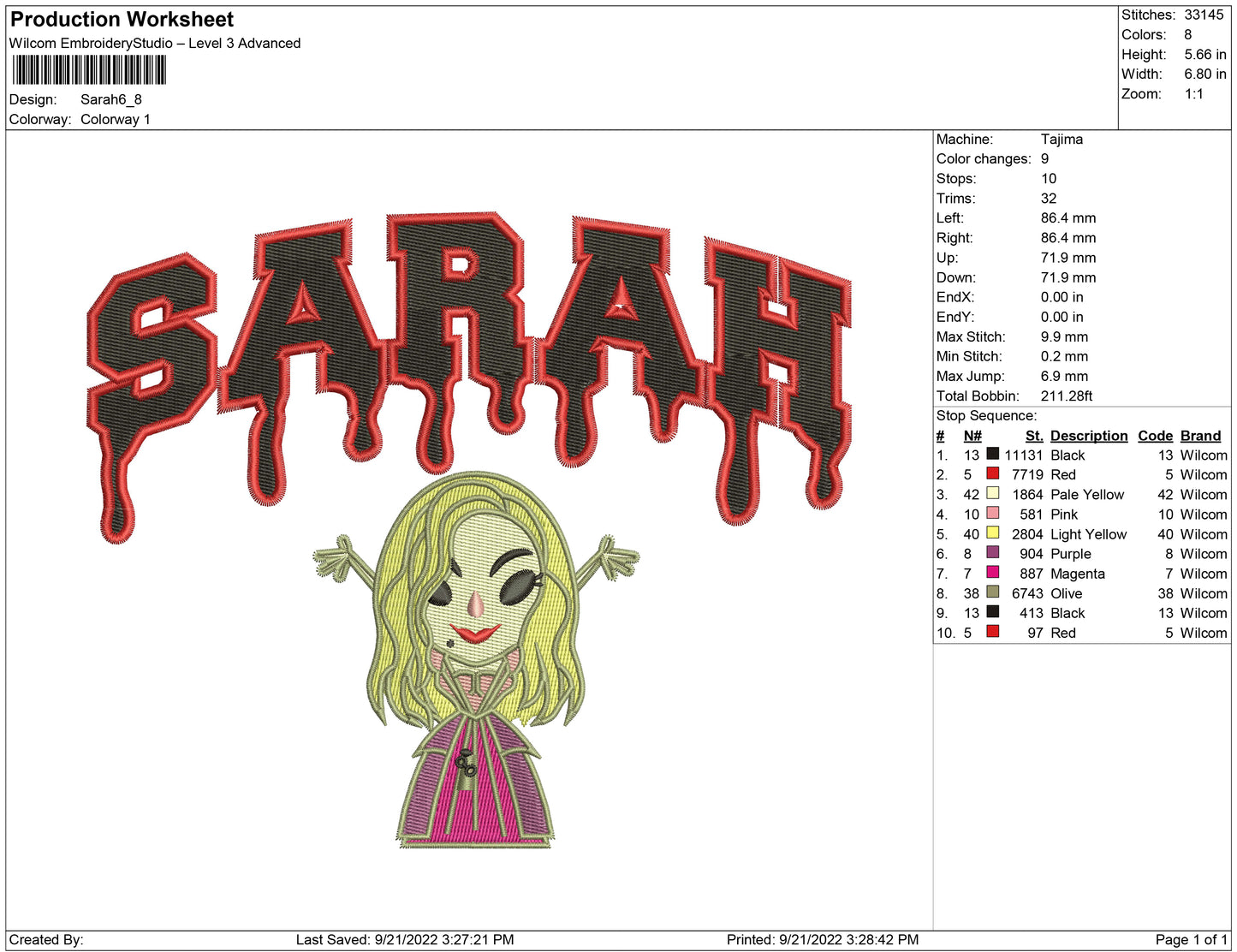Click the "Pale Yellow" description text
1237x952 pixels.
tap(1087, 495)
